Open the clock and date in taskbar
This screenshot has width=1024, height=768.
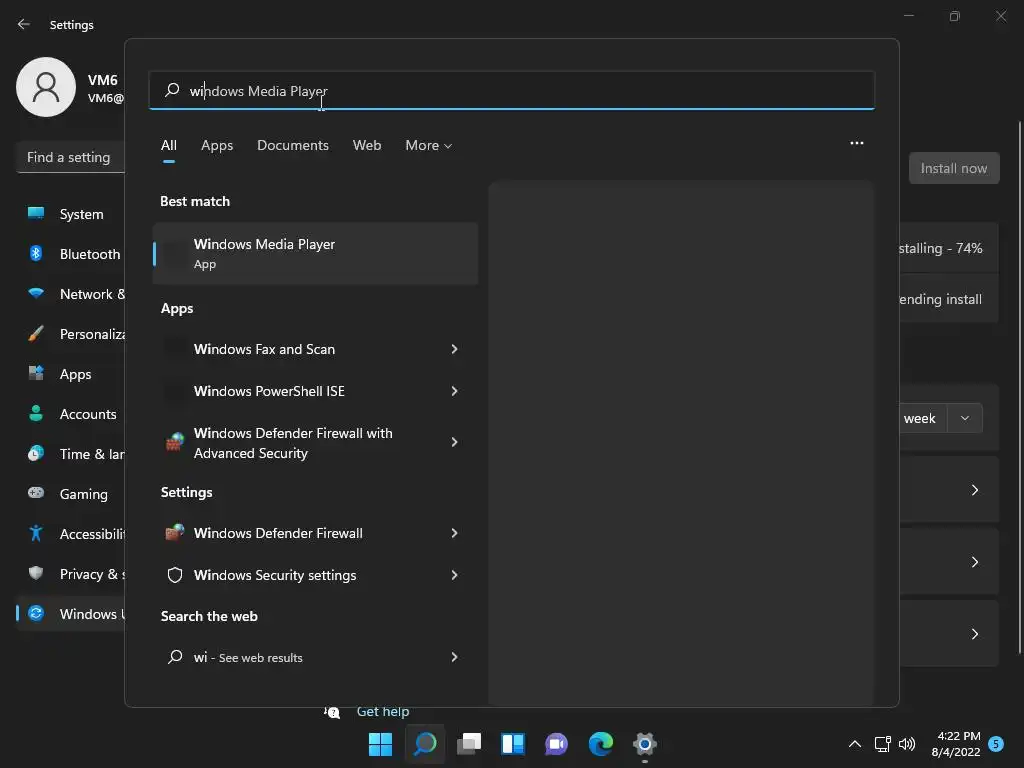coord(956,744)
